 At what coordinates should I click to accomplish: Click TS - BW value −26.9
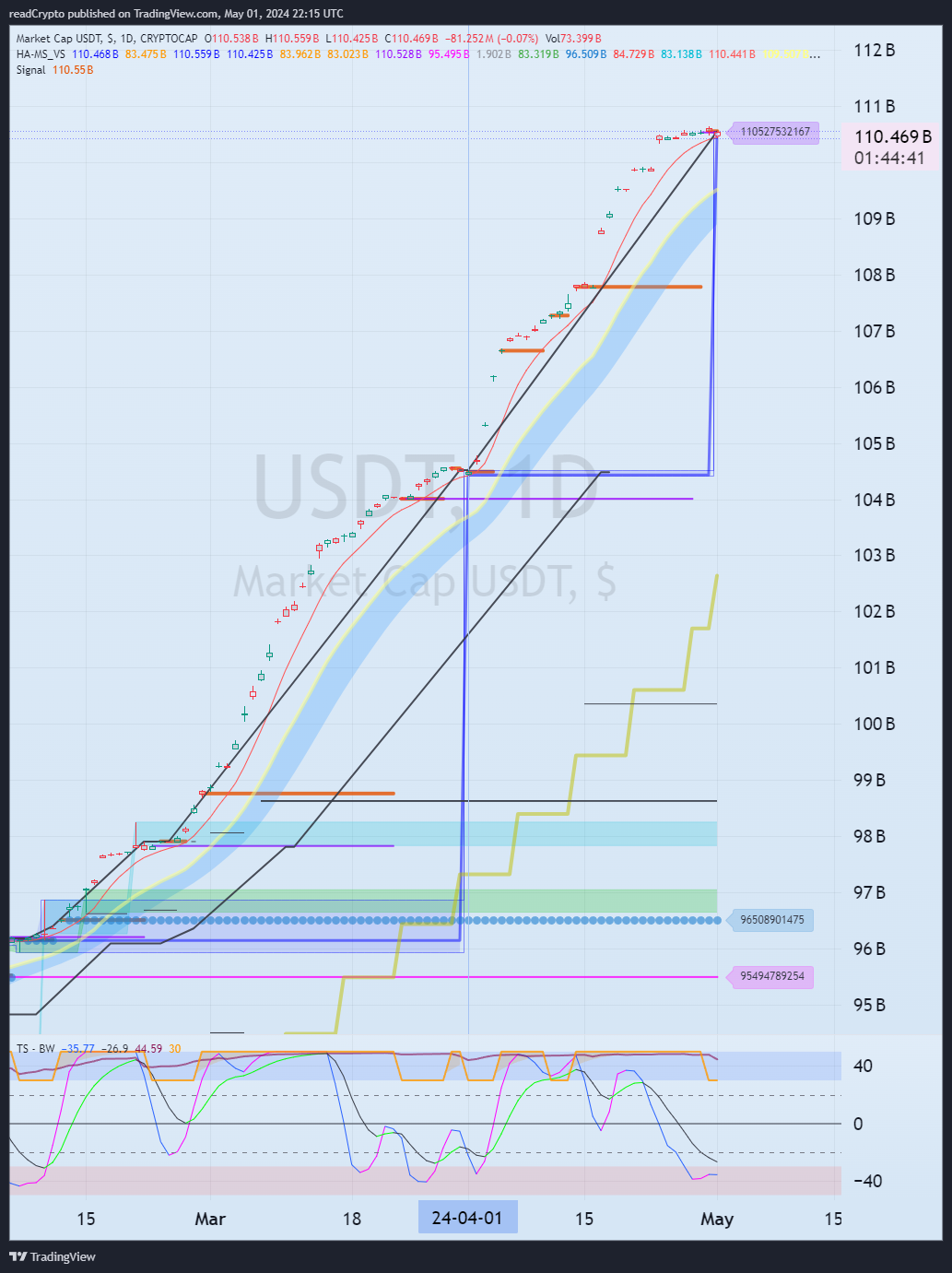click(x=115, y=1049)
